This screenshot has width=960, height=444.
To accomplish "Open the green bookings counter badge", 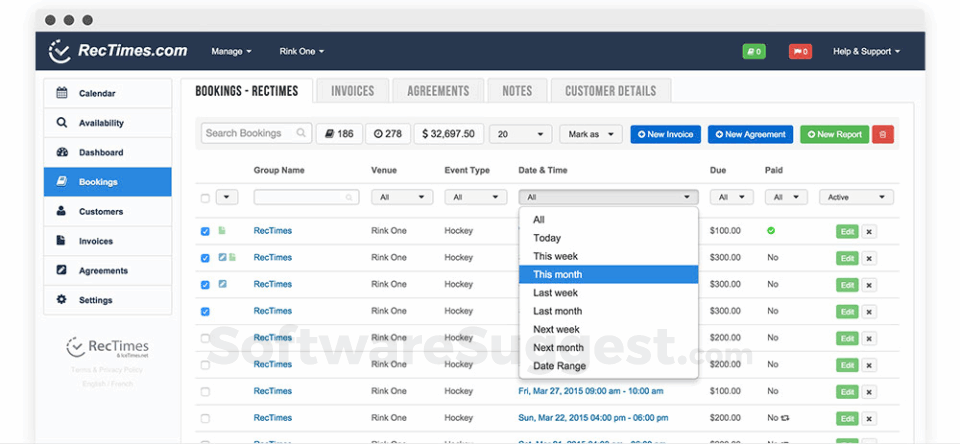I will (x=754, y=51).
